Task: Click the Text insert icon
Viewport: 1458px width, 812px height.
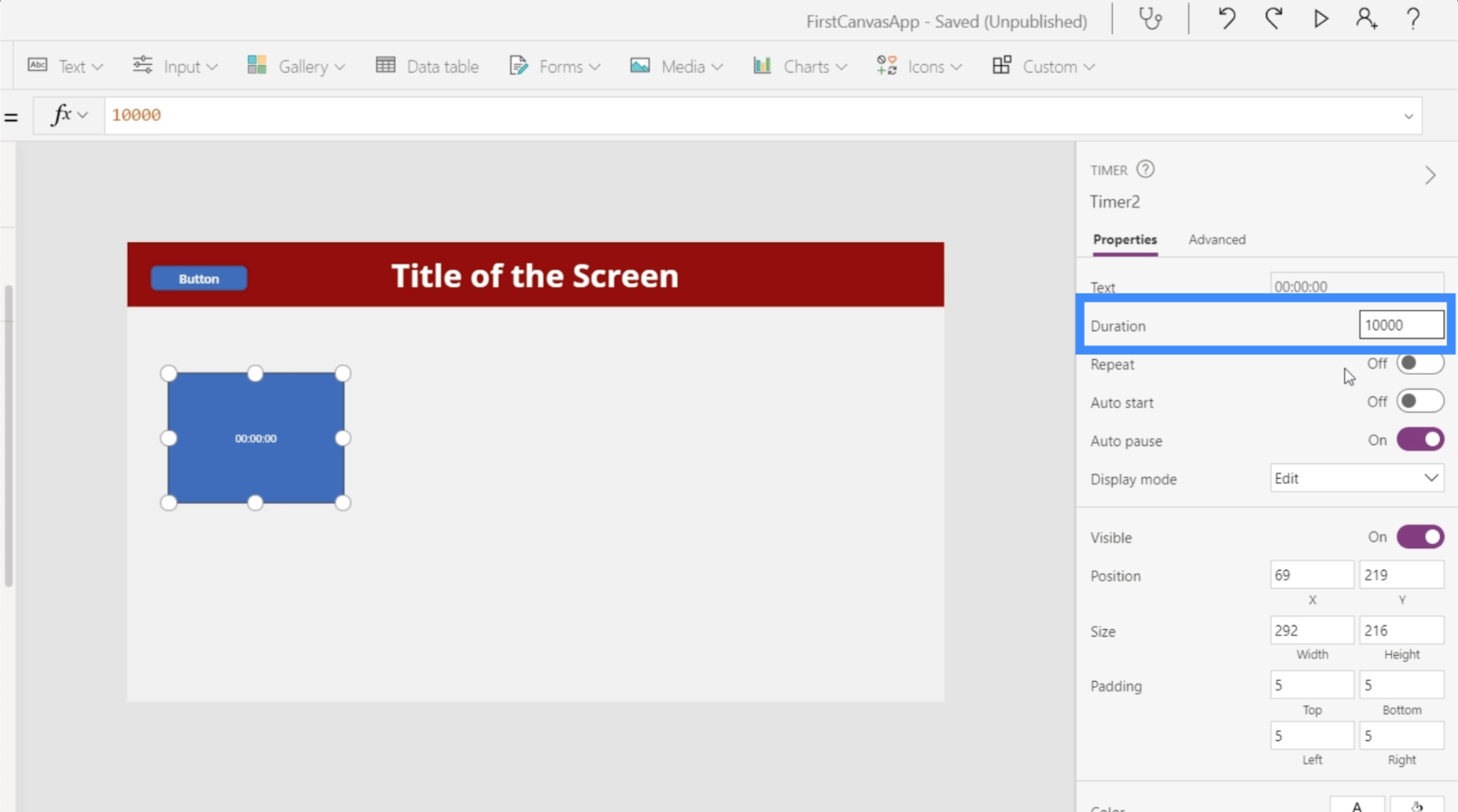Action: 37,65
